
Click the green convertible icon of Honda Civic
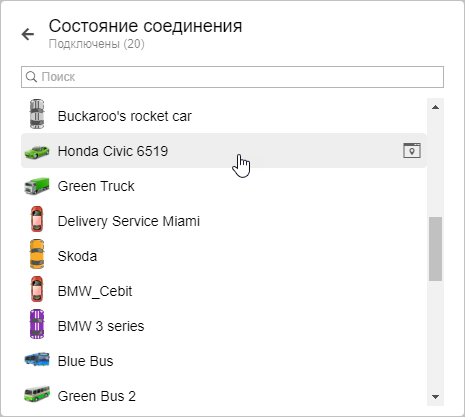coord(37,151)
